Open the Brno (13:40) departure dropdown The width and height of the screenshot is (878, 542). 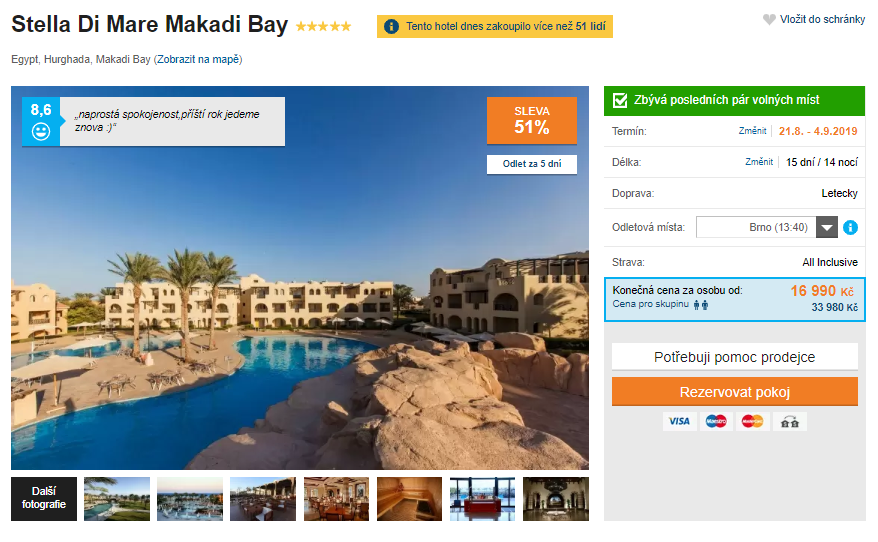pos(756,227)
